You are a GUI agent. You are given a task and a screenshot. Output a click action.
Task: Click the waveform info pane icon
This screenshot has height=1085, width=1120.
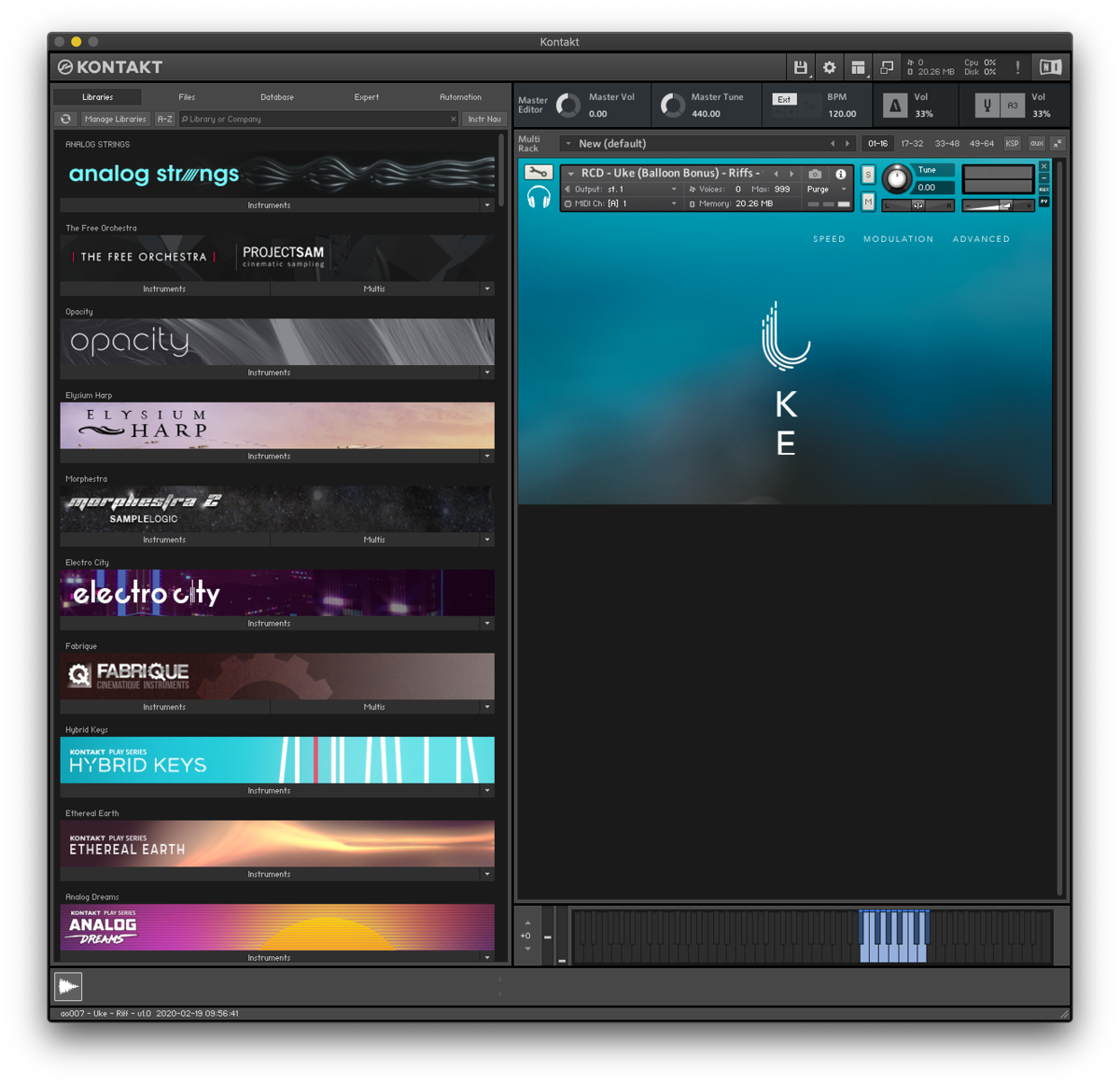[68, 986]
